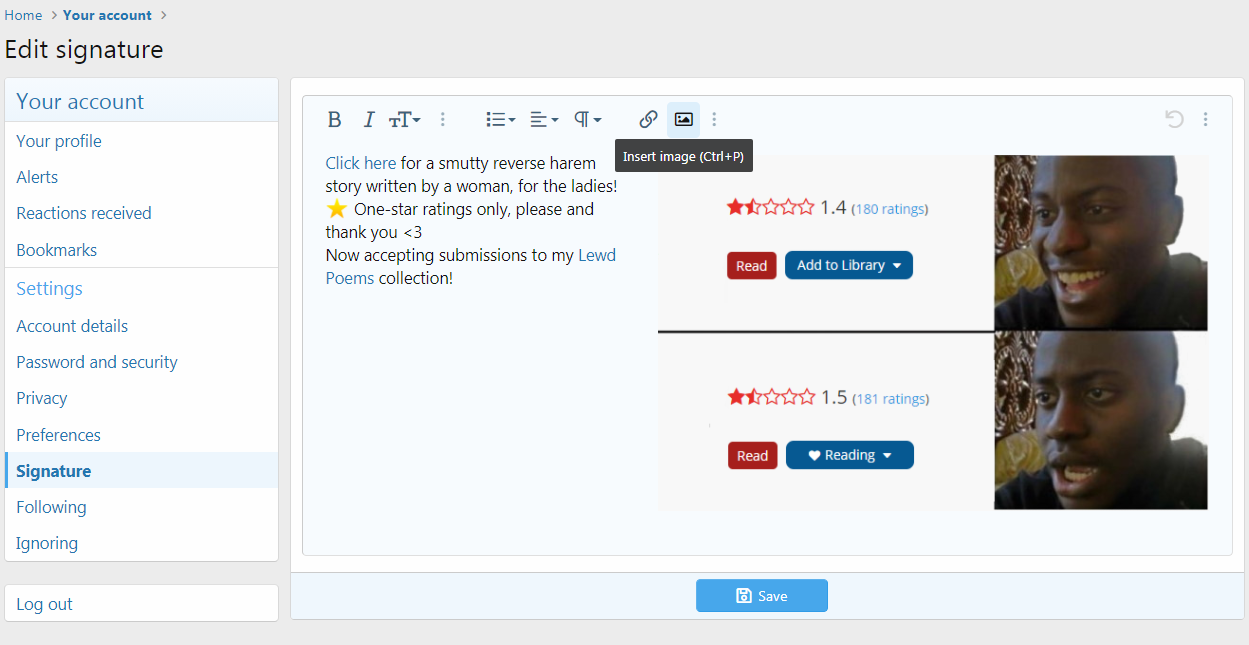Toggle italic text formatting

click(x=368, y=120)
